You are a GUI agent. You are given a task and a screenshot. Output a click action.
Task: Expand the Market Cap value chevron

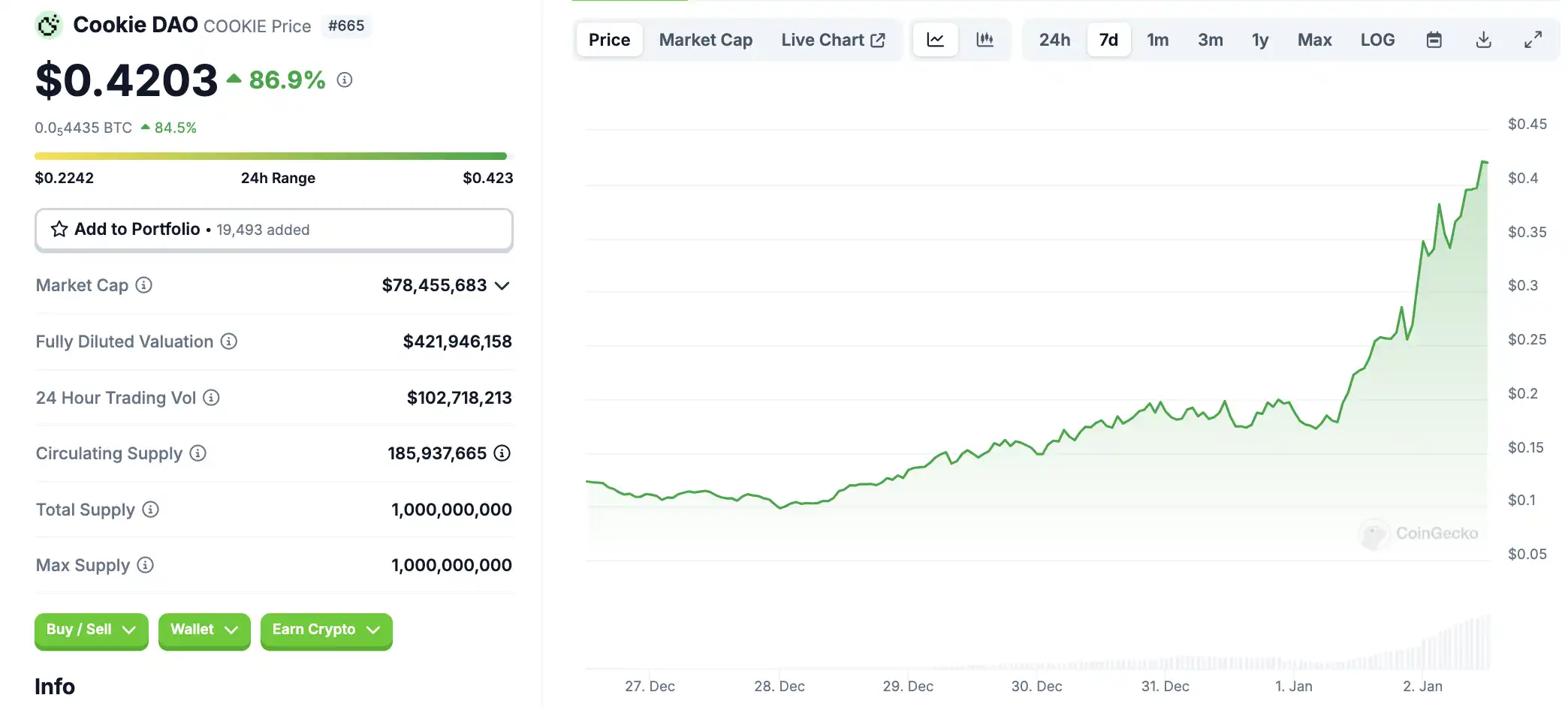pos(502,286)
